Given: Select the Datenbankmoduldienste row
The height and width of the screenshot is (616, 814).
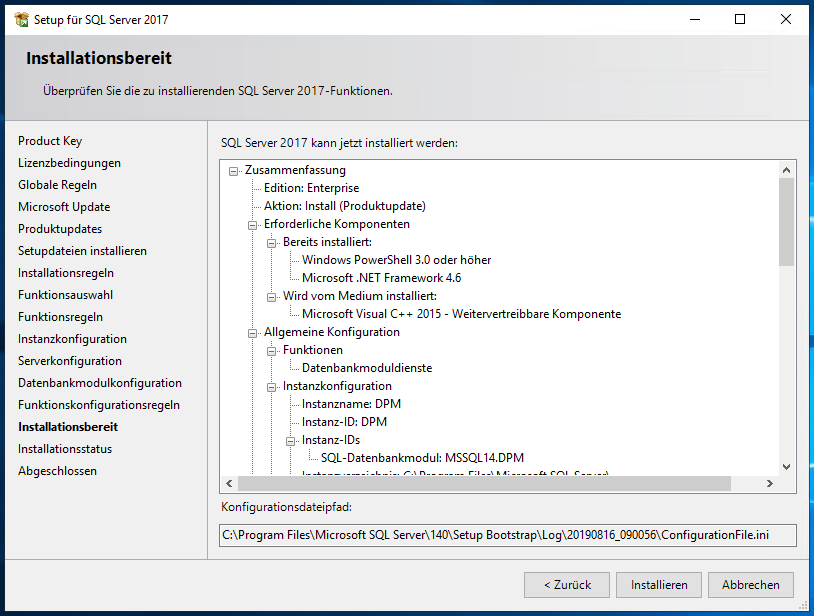Looking at the screenshot, I should [x=367, y=368].
